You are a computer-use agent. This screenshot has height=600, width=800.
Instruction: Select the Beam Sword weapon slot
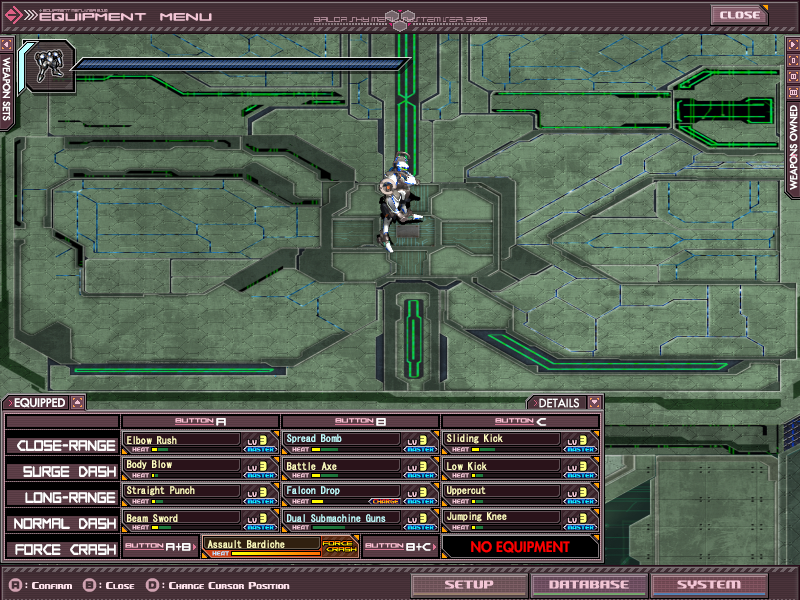[201, 520]
